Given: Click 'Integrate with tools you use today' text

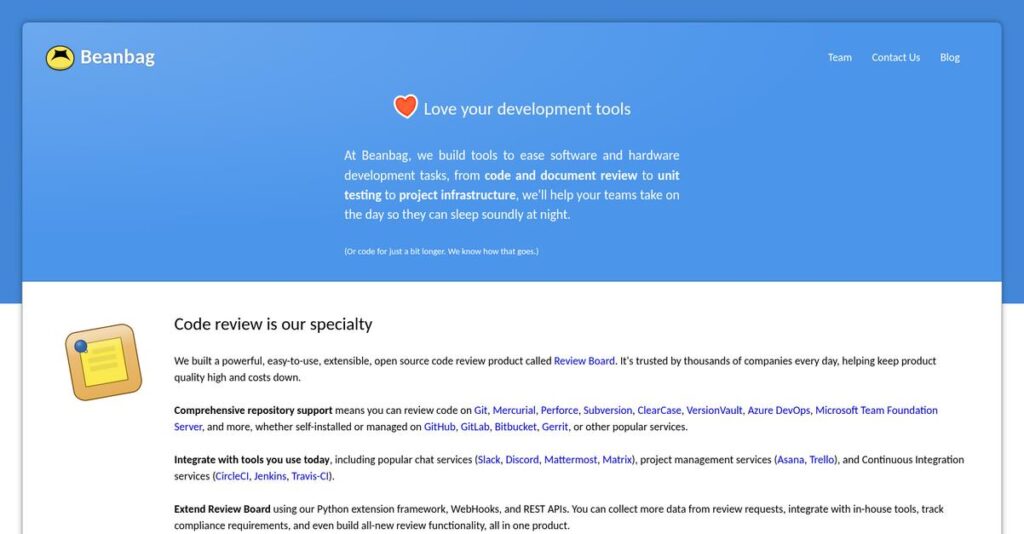Looking at the screenshot, I should point(251,460).
